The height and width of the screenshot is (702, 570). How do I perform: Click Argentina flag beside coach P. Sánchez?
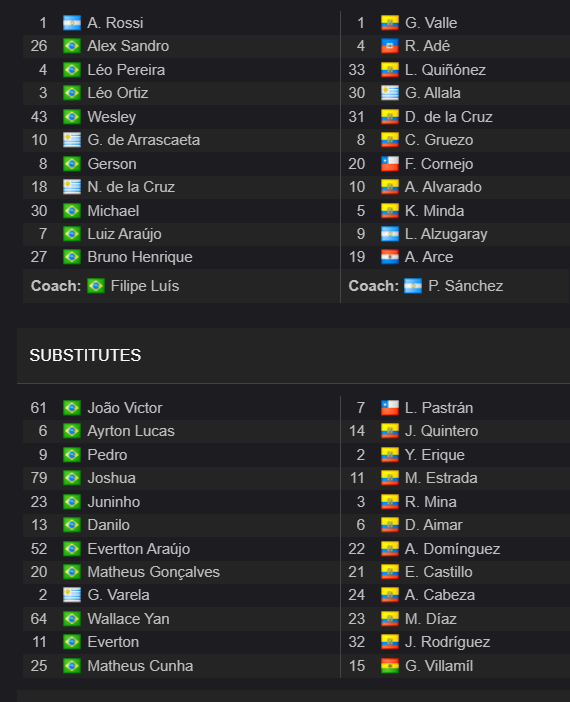click(x=413, y=286)
